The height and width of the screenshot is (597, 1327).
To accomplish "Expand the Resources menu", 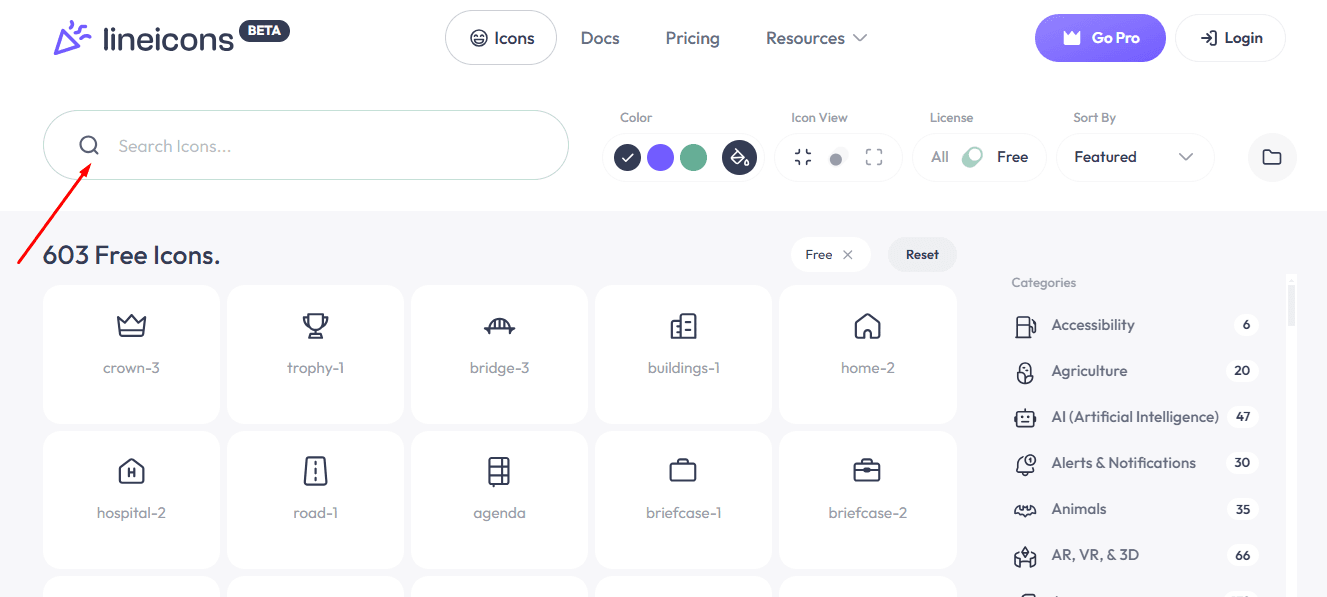I will point(816,38).
